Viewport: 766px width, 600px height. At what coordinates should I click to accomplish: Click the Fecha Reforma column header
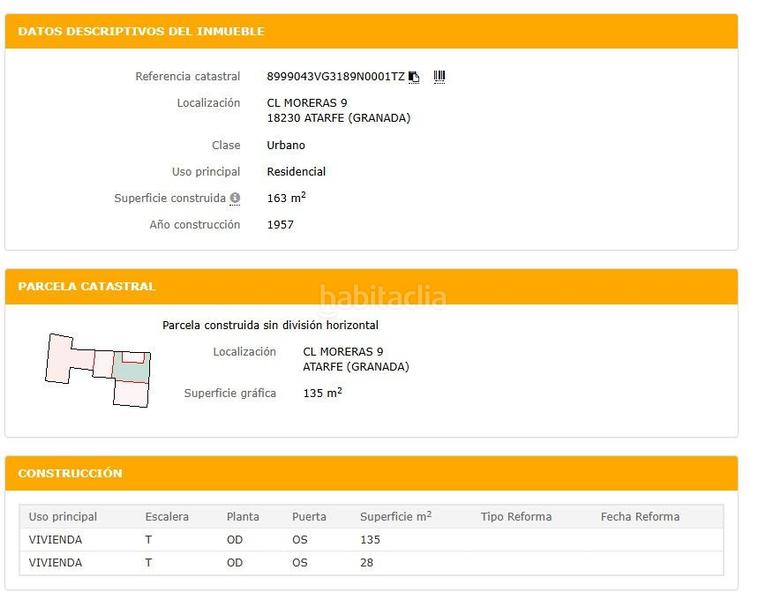(x=640, y=517)
